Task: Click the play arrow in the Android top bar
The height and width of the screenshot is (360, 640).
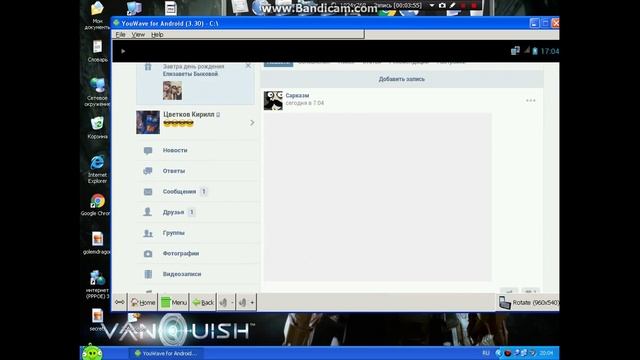Action: pyautogui.click(x=123, y=51)
